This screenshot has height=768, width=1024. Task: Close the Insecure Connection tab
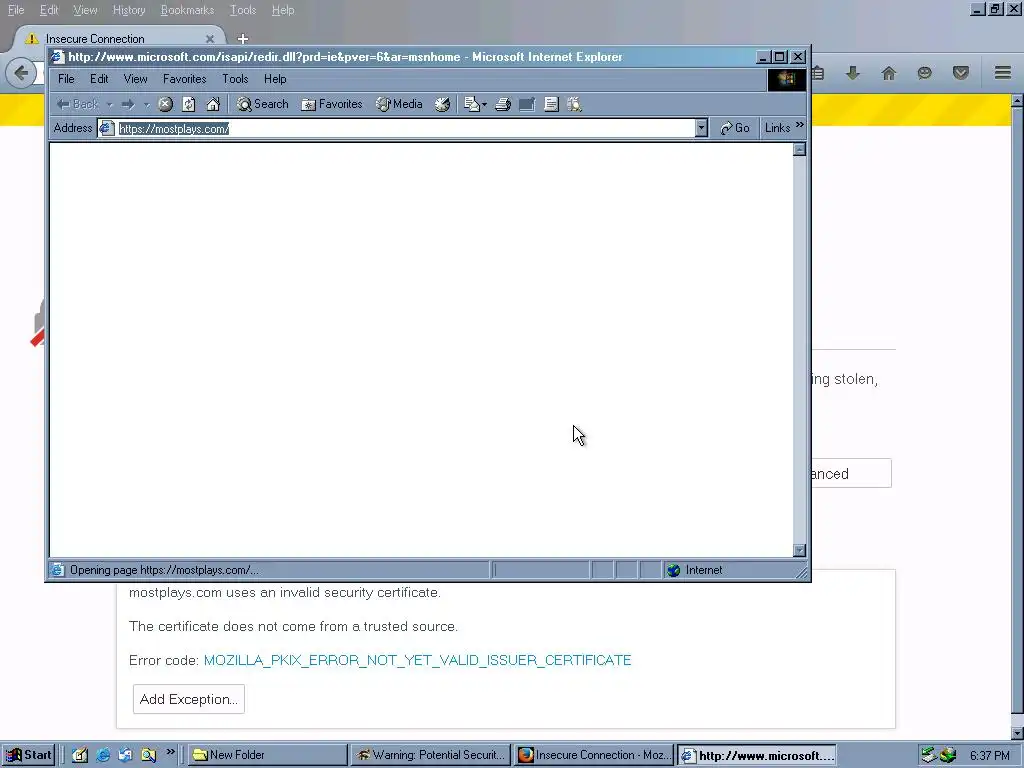click(210, 39)
